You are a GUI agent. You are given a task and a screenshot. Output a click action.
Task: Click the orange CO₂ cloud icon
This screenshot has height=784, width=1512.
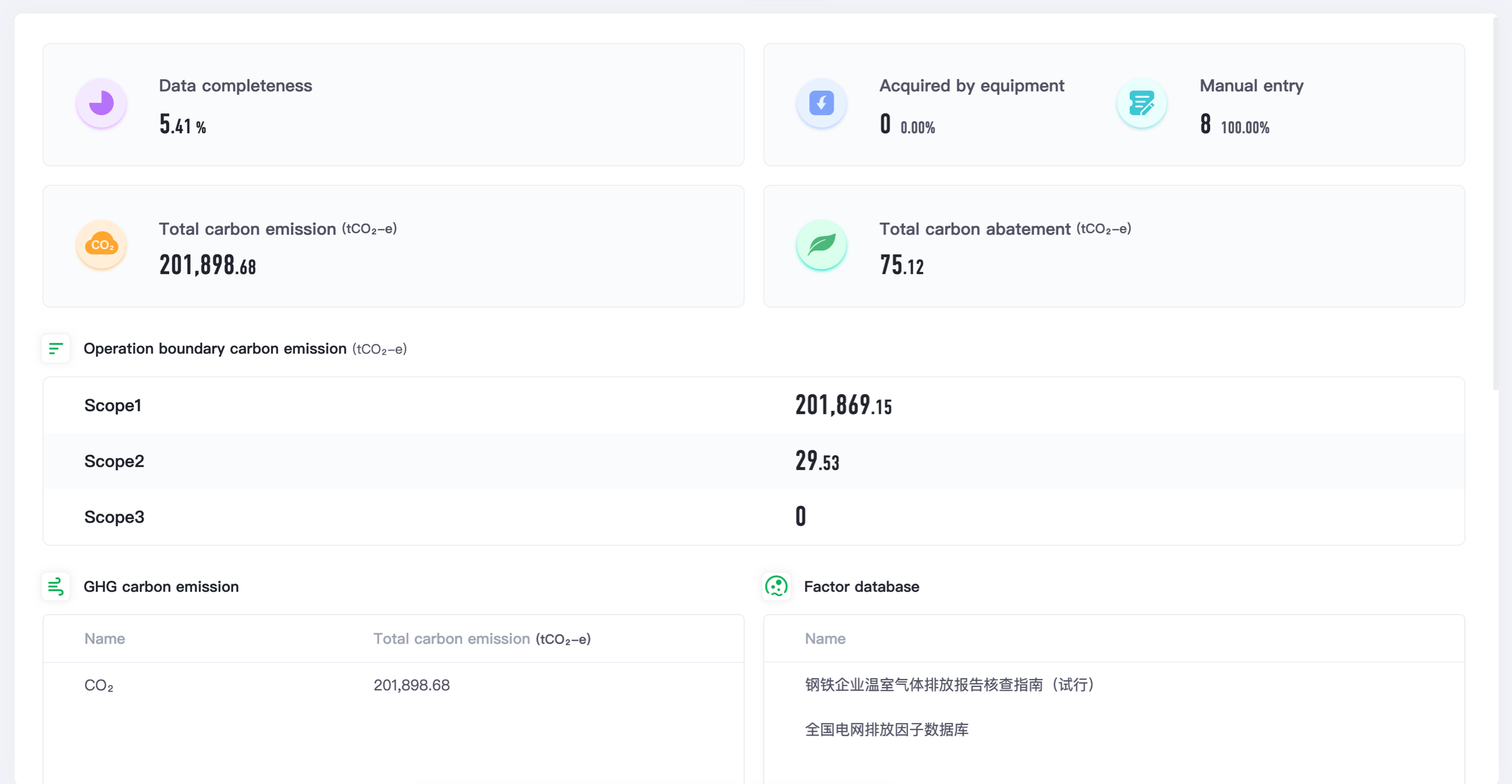click(101, 245)
